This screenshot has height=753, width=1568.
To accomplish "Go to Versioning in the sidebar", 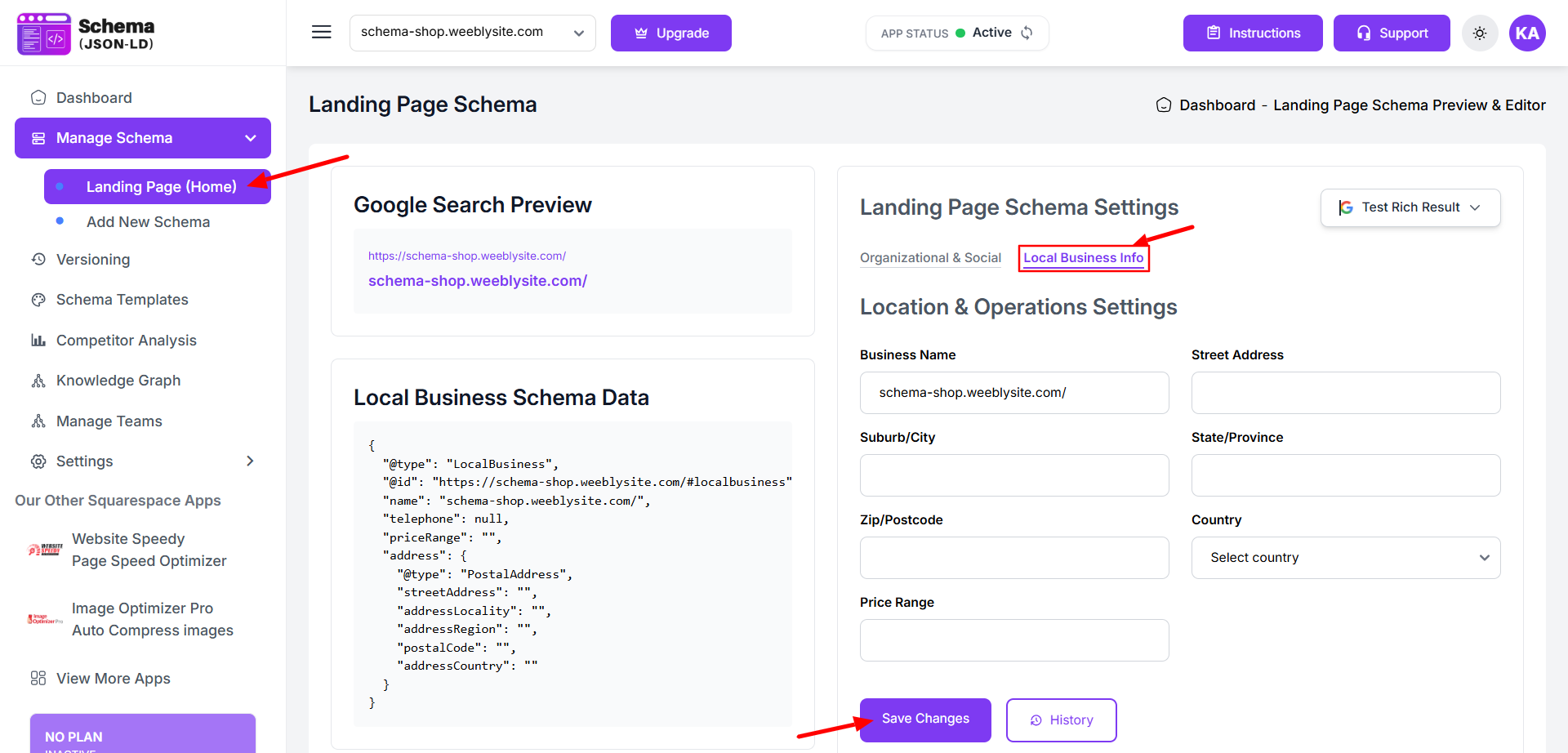I will pyautogui.click(x=92, y=260).
